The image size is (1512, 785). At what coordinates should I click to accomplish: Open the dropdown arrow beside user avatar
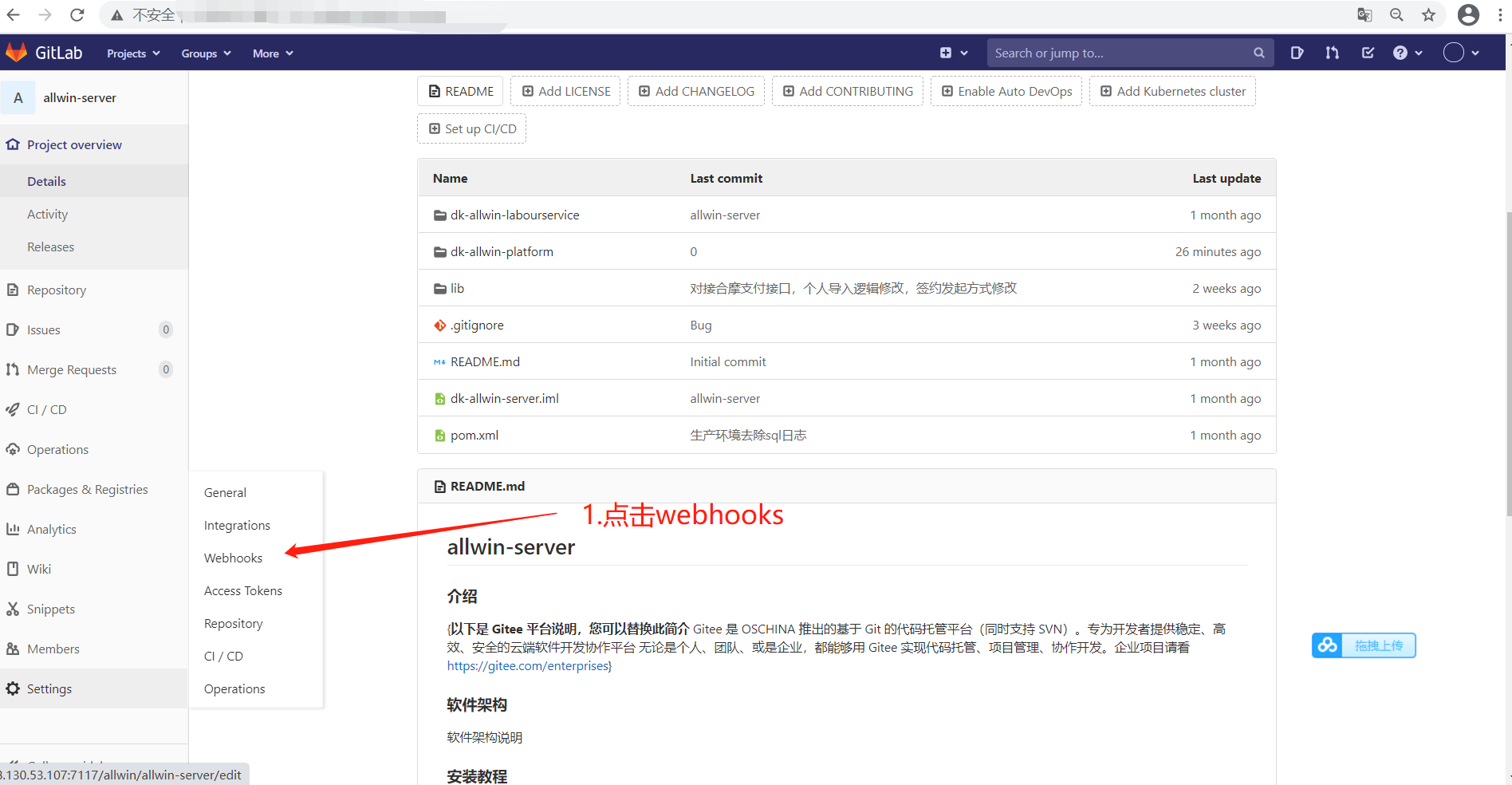1475,53
